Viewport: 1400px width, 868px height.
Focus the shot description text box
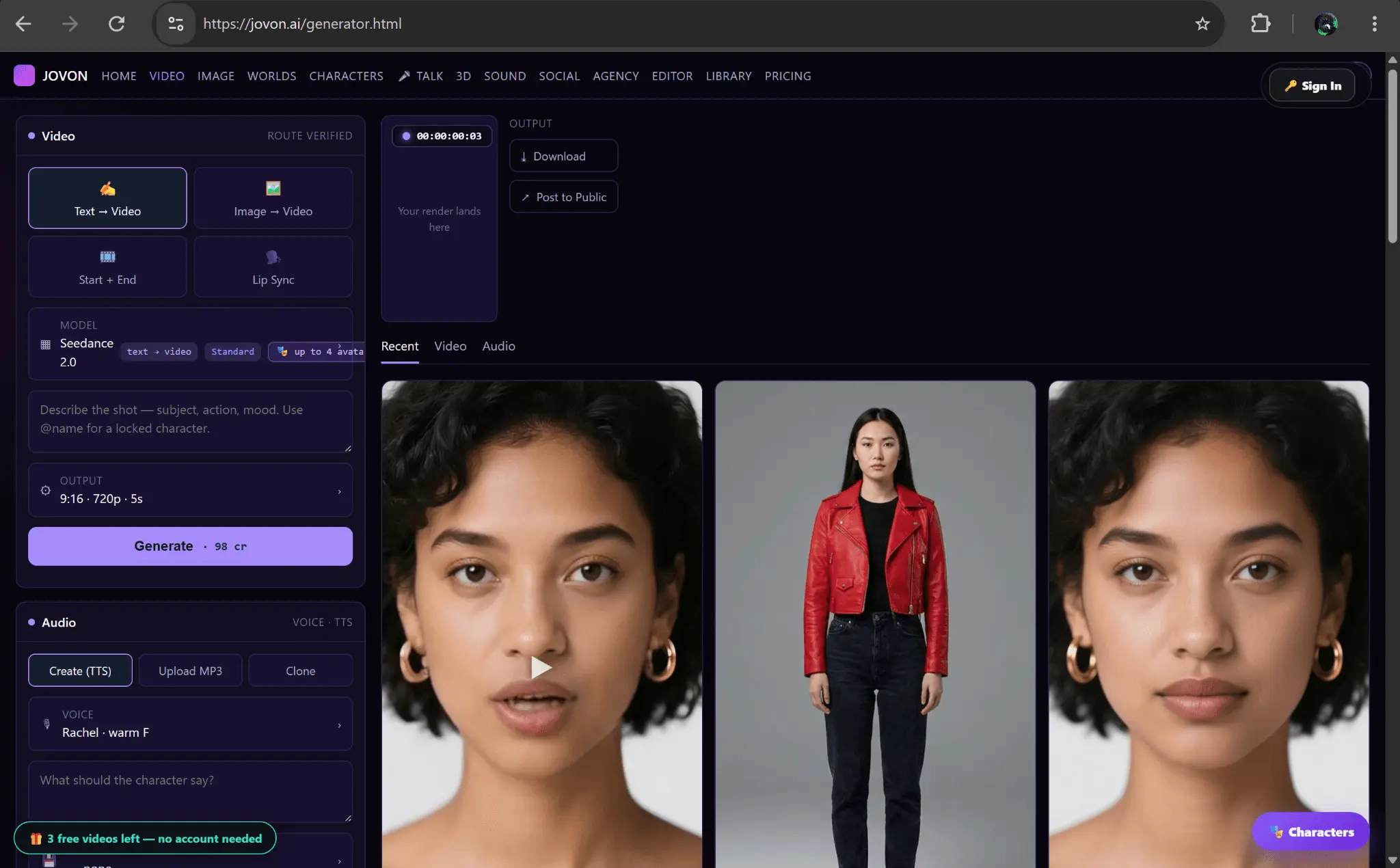click(x=191, y=421)
